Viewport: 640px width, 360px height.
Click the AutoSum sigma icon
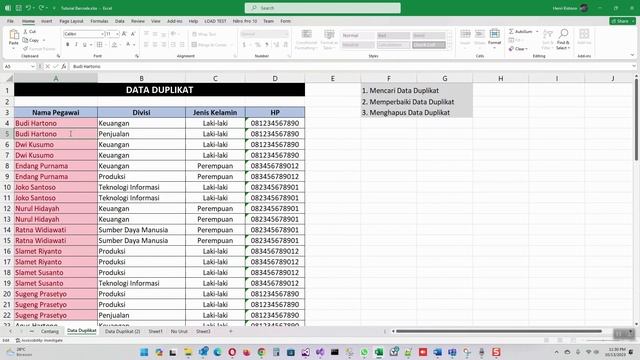pyautogui.click(x=511, y=31)
